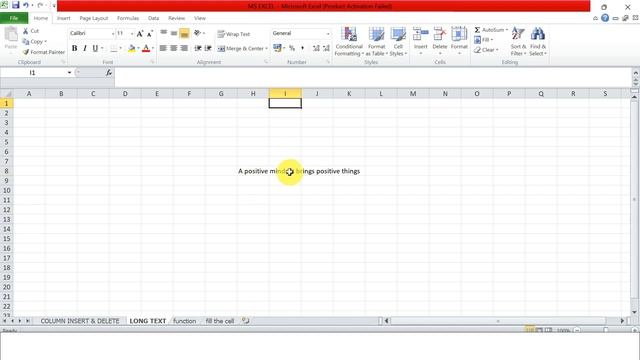Toggle Italic formatting
Viewport: 640px width, 360px height.
(84, 49)
